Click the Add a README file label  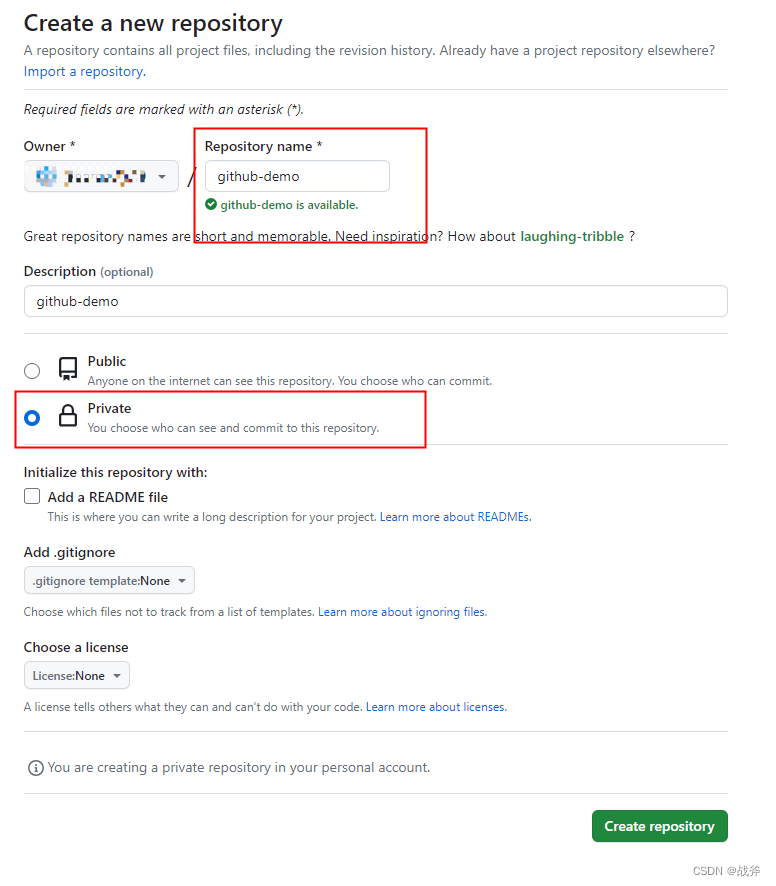coord(108,497)
